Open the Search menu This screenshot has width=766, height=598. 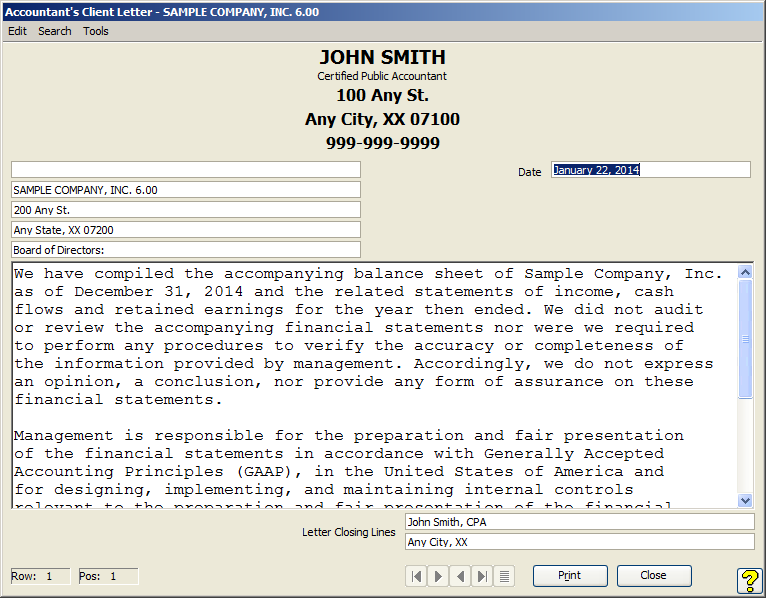point(55,31)
